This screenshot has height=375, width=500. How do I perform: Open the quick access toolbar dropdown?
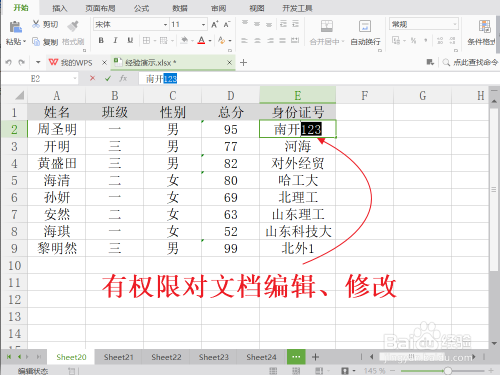coord(38,62)
